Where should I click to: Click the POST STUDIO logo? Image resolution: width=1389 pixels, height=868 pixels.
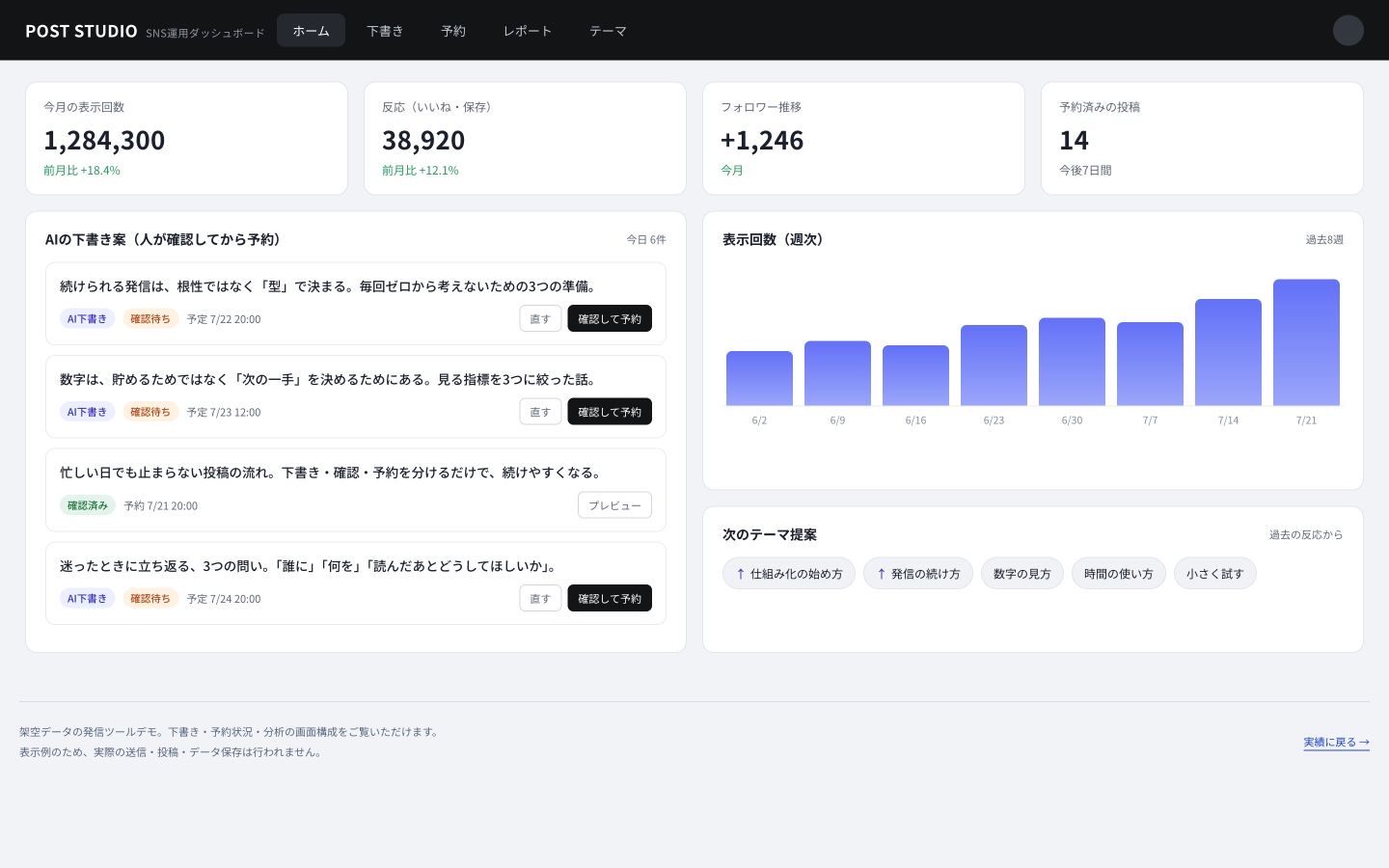tap(81, 31)
